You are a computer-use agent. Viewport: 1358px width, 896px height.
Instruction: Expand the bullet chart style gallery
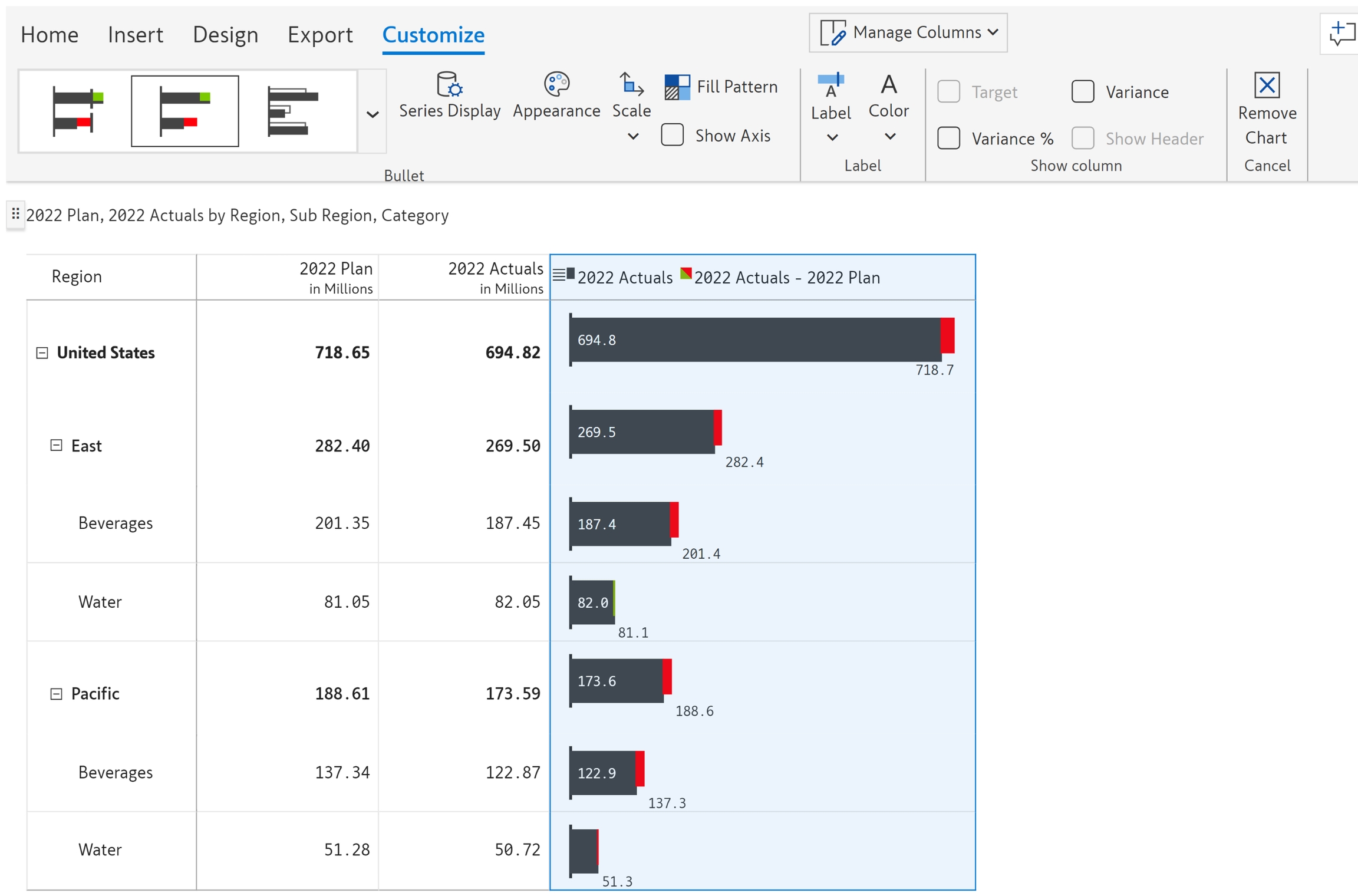[373, 114]
